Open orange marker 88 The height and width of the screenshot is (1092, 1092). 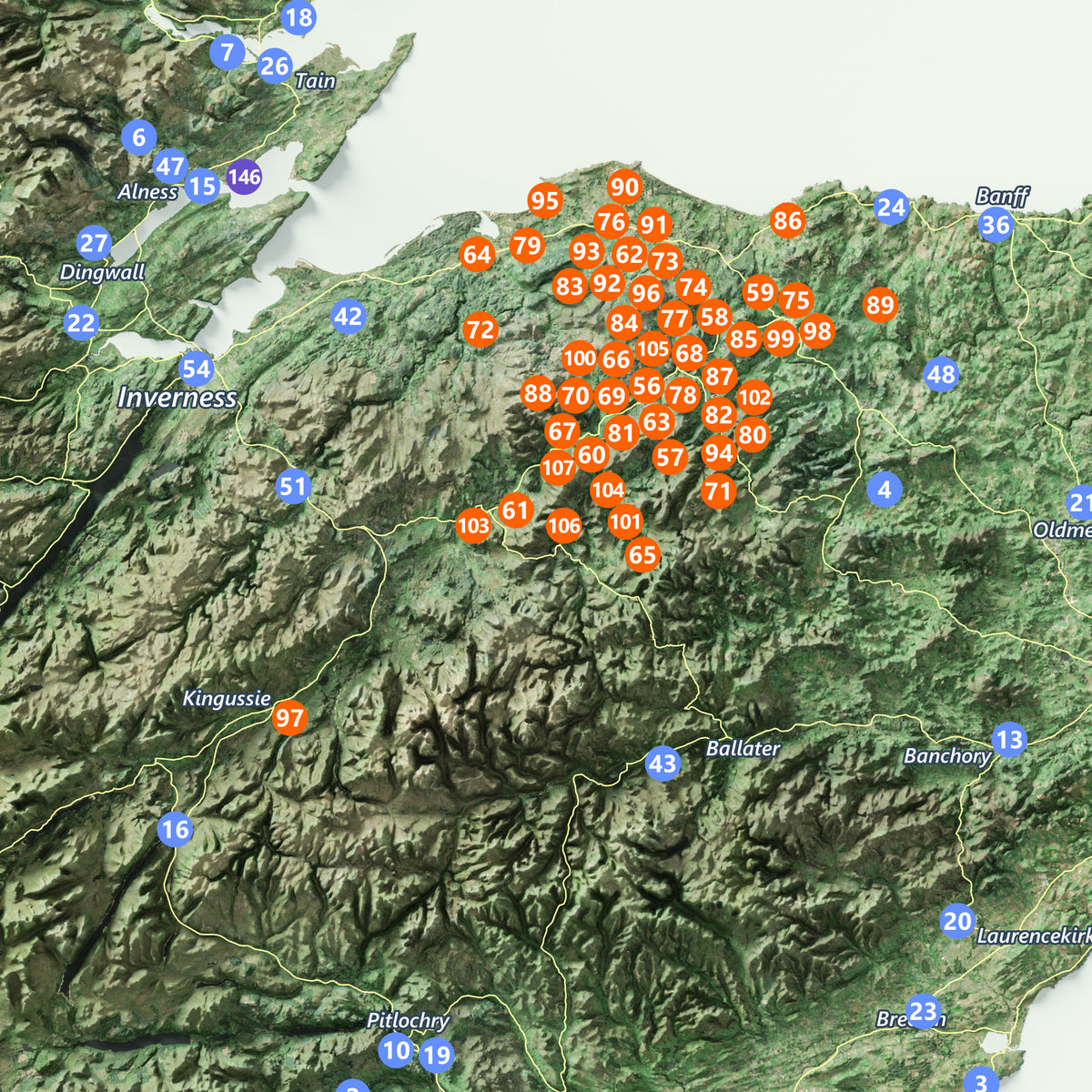tap(538, 393)
